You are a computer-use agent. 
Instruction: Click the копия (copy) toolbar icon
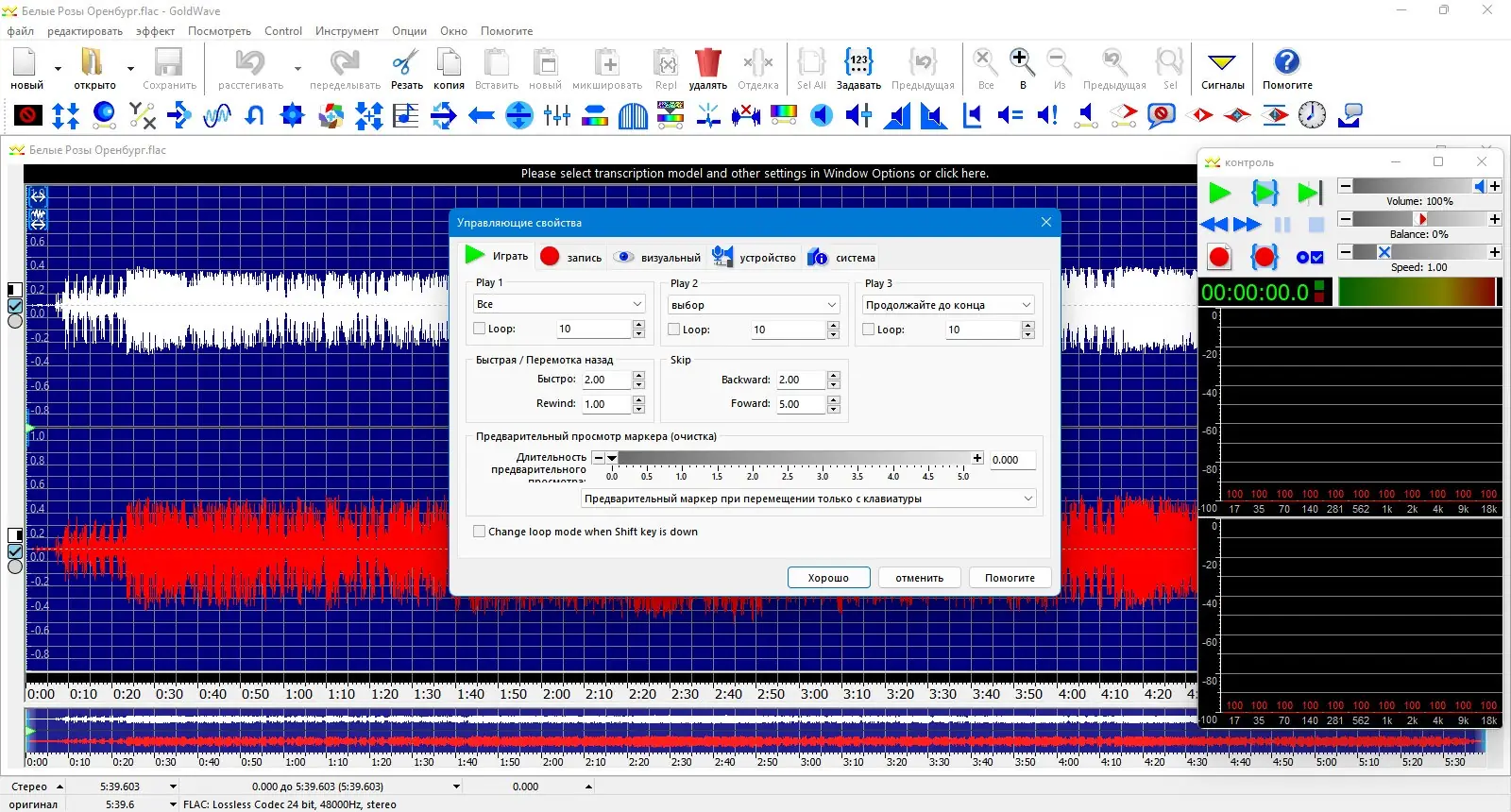click(449, 64)
